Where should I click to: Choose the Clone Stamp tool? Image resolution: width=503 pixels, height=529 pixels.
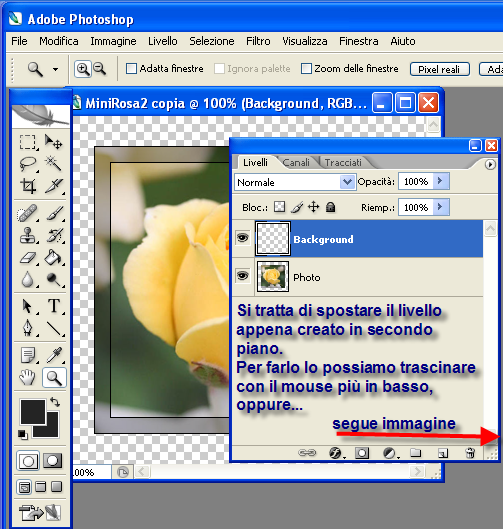[x=28, y=235]
